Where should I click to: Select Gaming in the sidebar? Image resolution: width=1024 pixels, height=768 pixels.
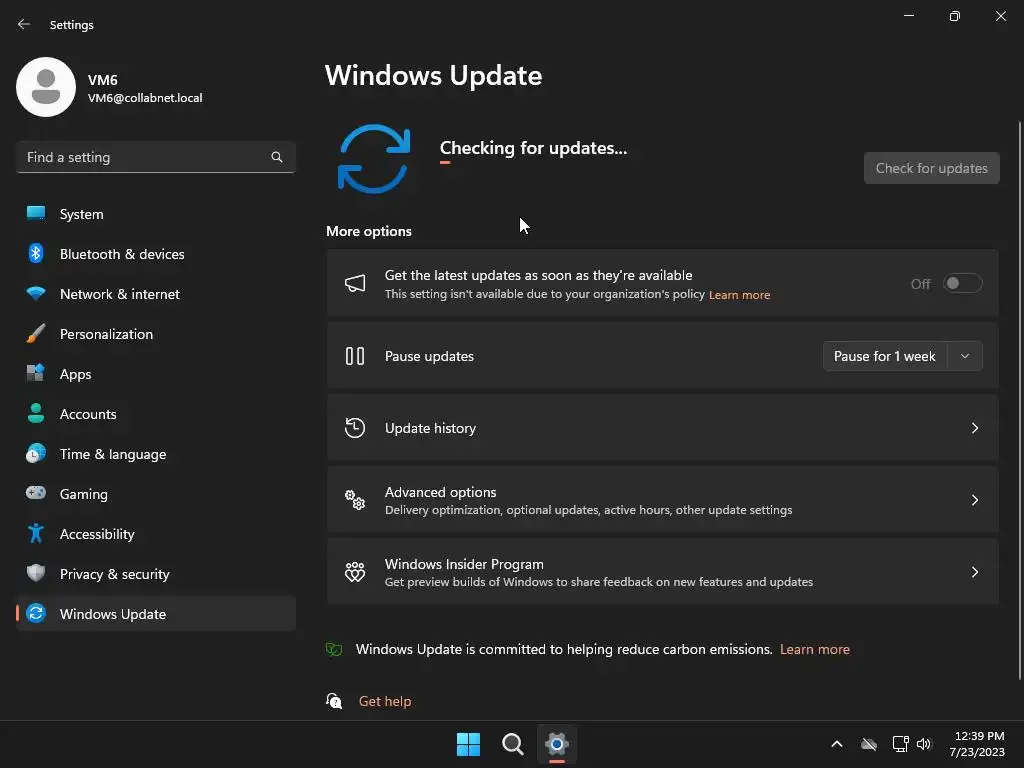click(156, 494)
